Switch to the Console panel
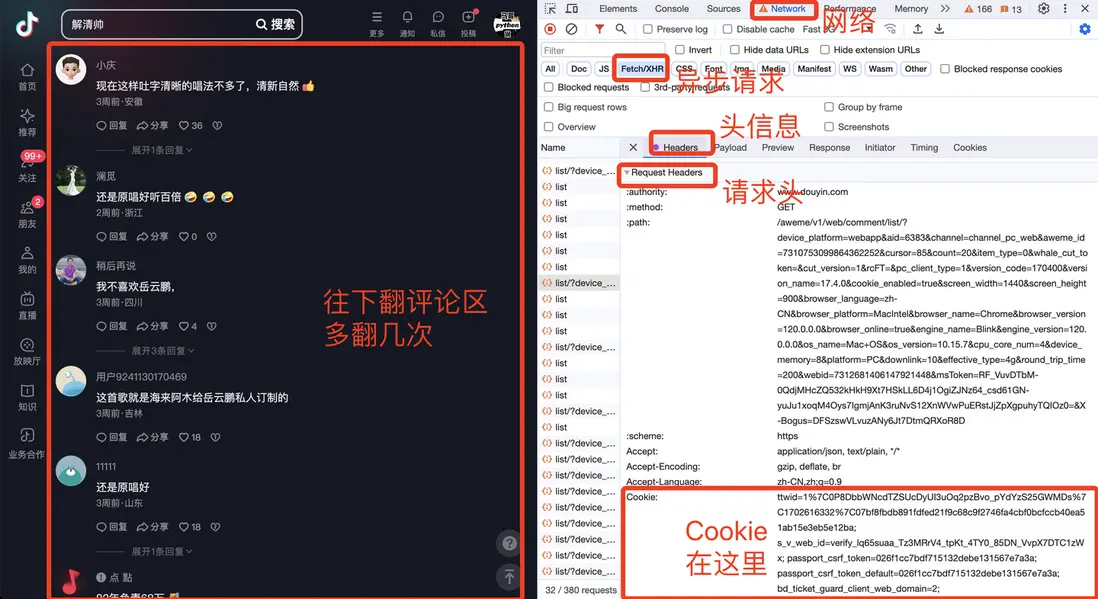Image resolution: width=1098 pixels, height=599 pixels. [x=671, y=8]
